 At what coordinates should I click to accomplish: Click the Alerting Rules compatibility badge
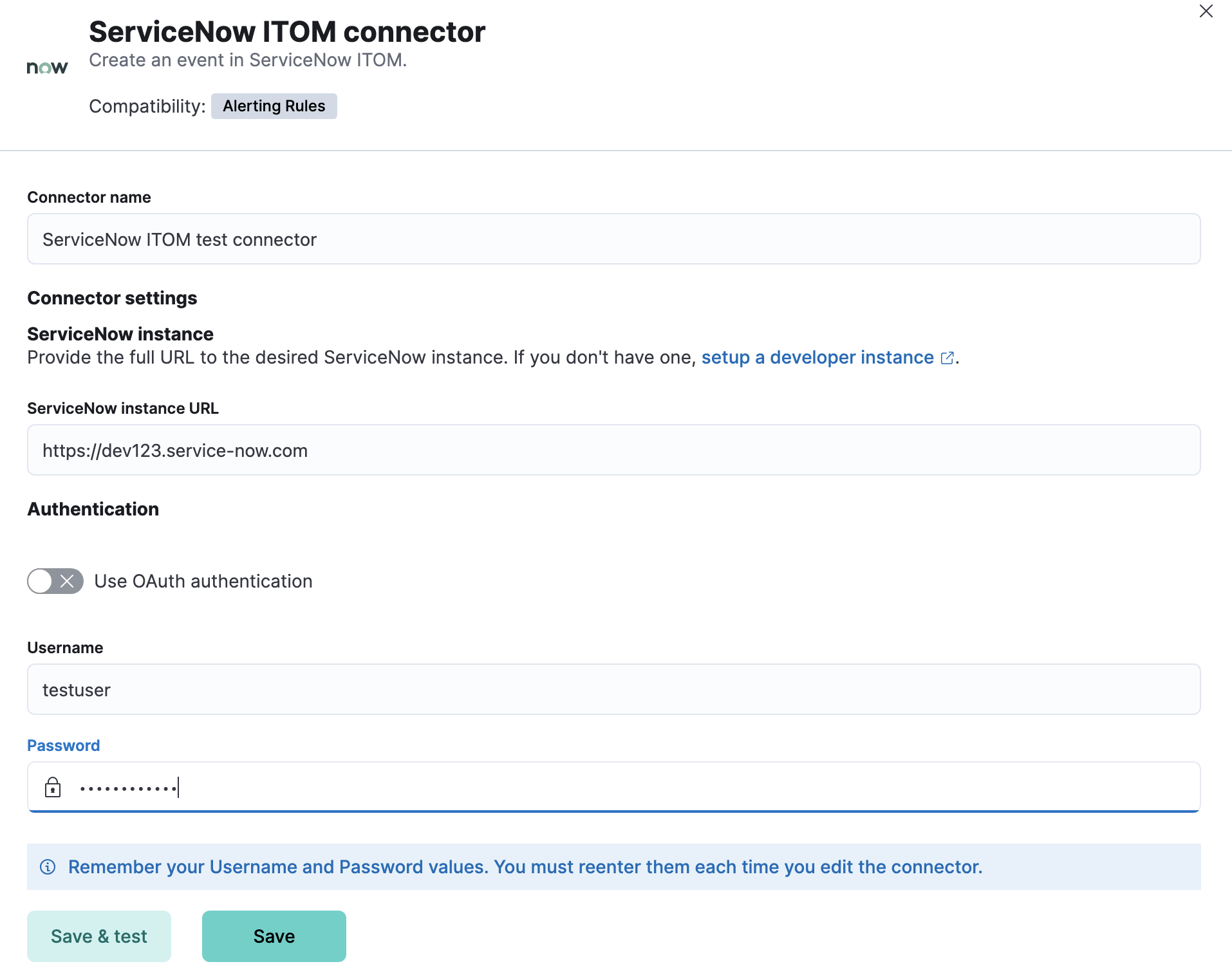pyautogui.click(x=274, y=106)
